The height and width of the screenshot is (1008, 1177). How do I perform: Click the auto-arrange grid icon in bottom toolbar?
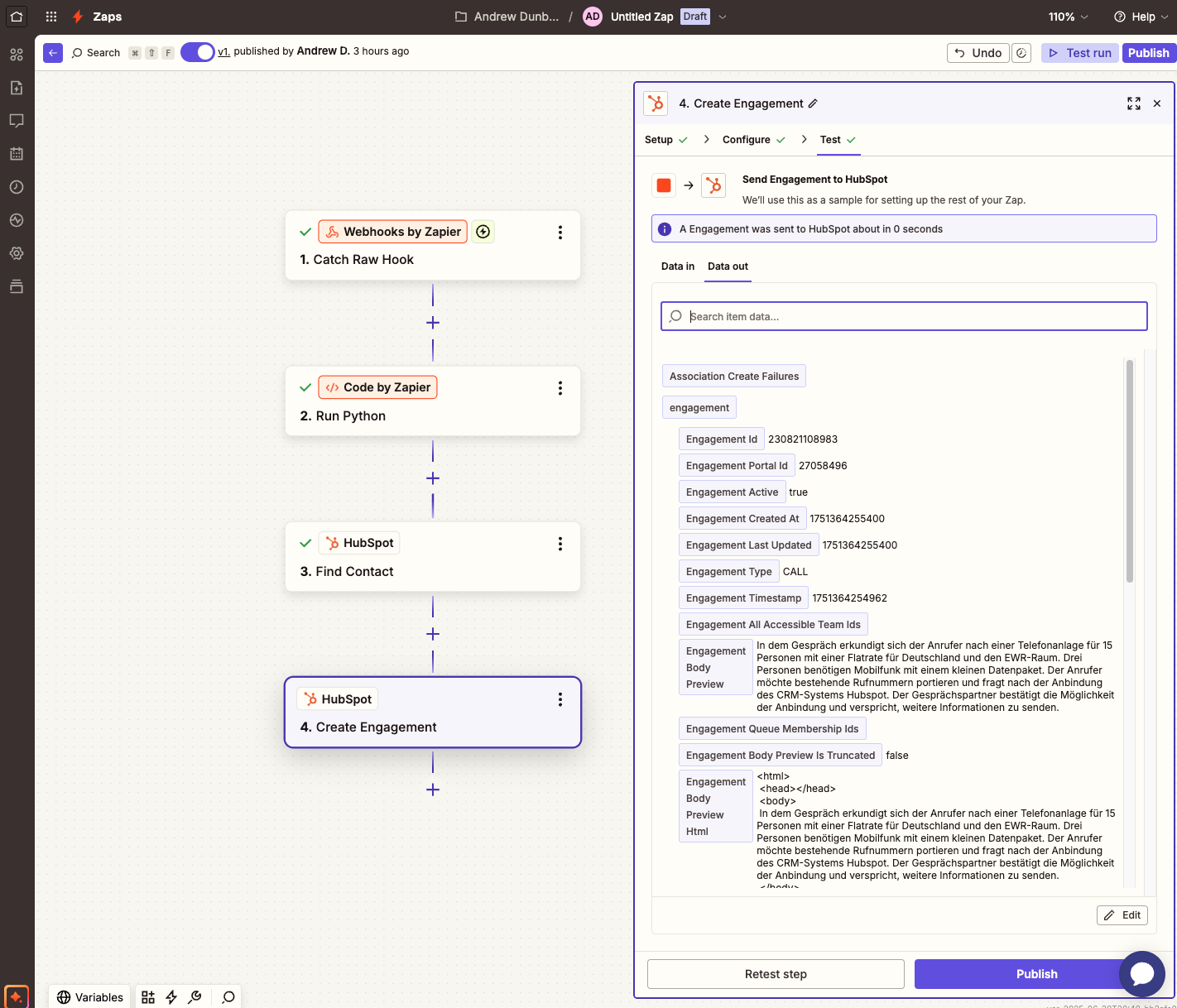pyautogui.click(x=148, y=997)
